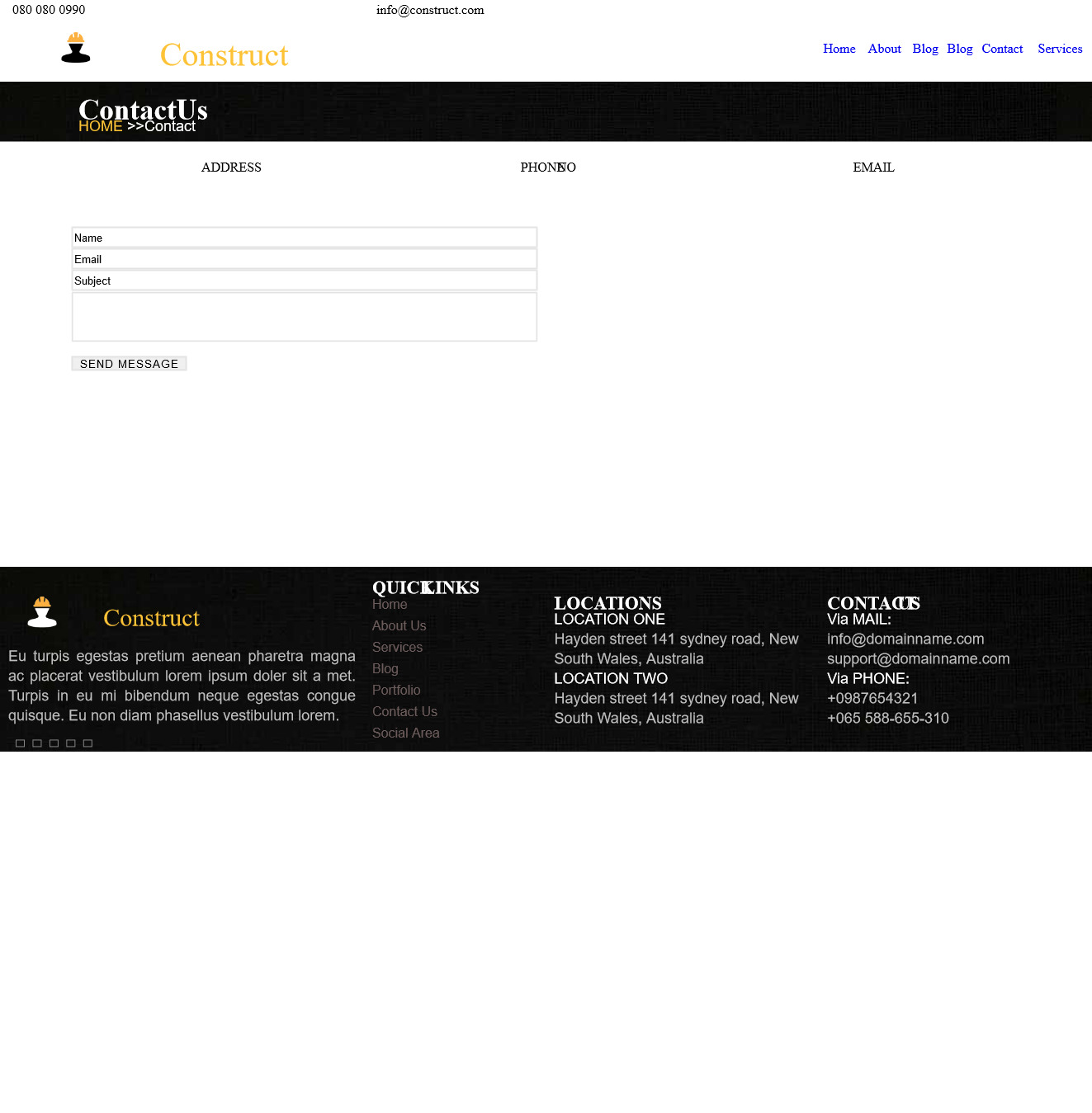Follow the HOME breadcrumb link
The image size is (1092, 1113).
click(x=100, y=126)
